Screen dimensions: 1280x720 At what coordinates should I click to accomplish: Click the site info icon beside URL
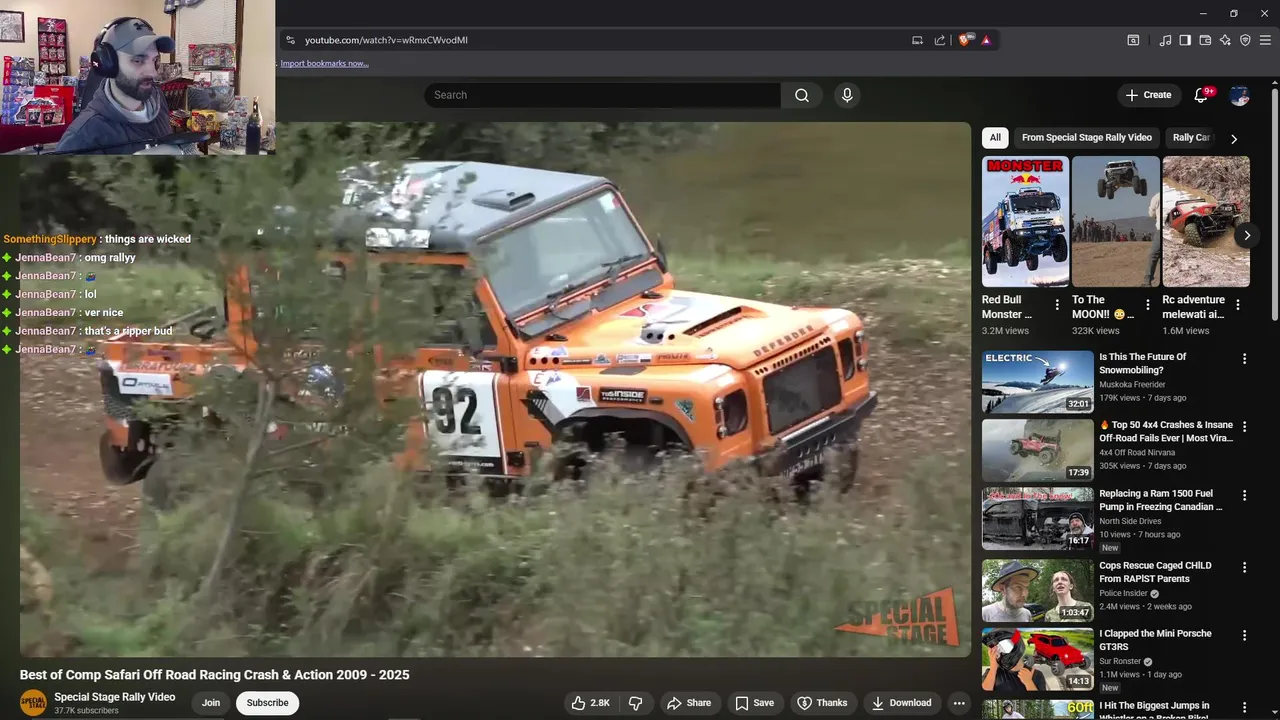tap(290, 40)
